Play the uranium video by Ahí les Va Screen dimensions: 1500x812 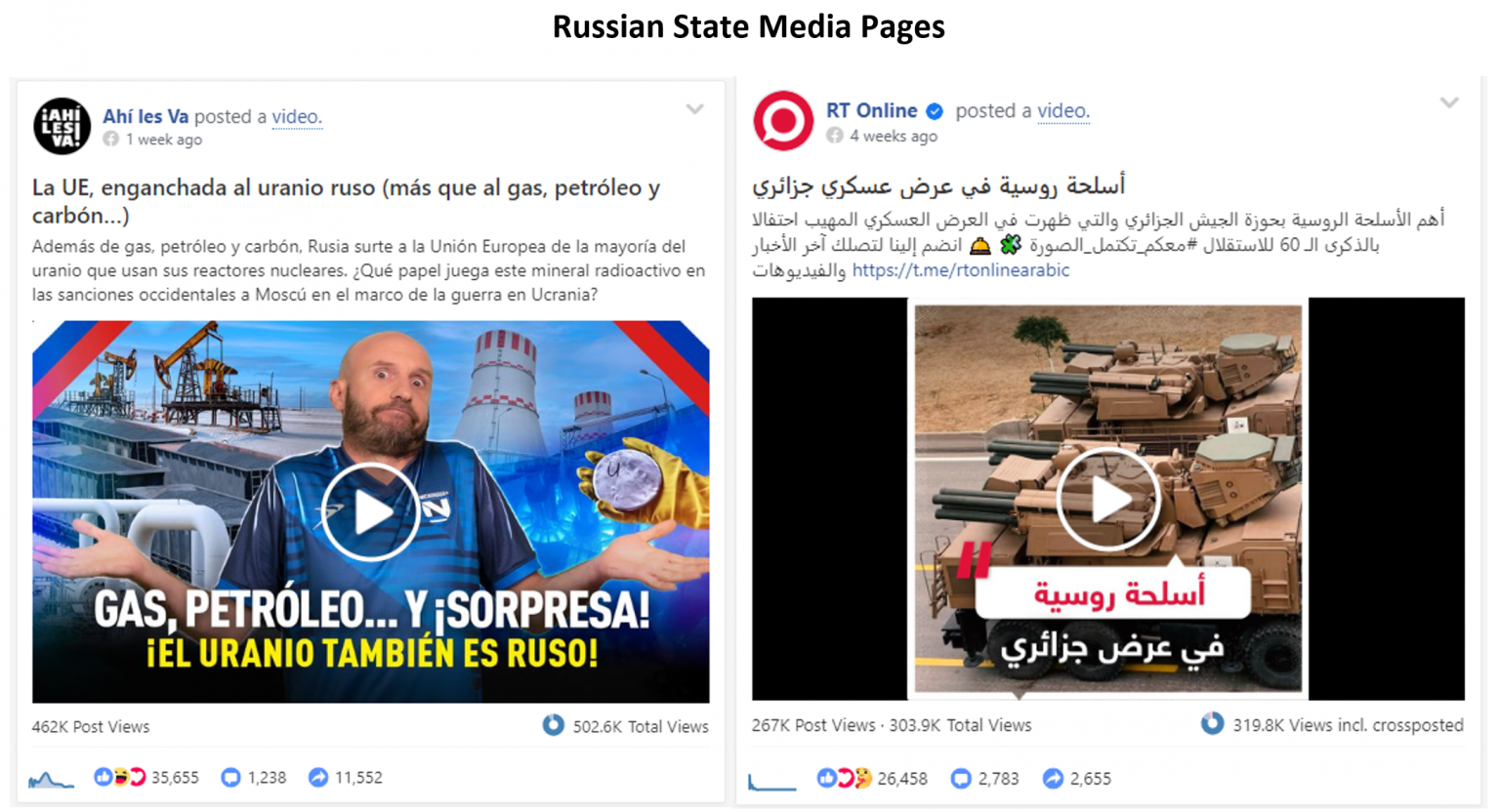[x=370, y=512]
